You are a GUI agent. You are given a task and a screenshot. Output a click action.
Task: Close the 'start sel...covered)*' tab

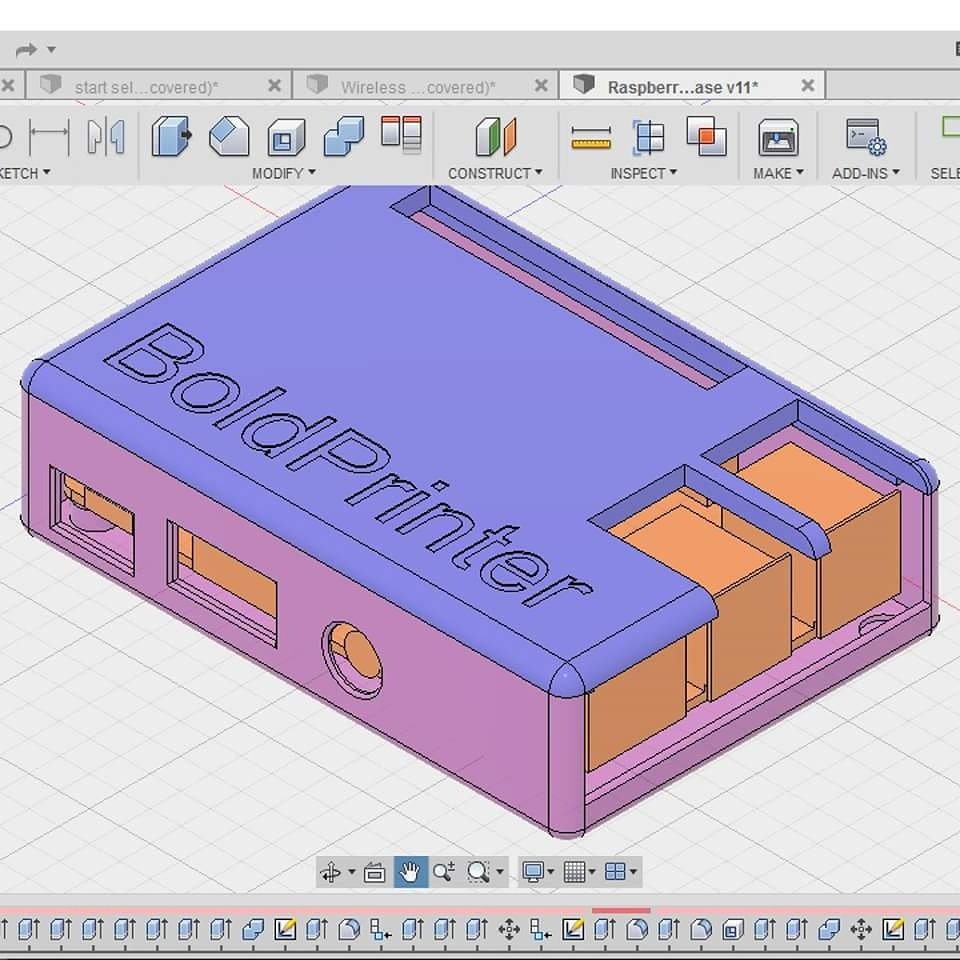tap(275, 86)
